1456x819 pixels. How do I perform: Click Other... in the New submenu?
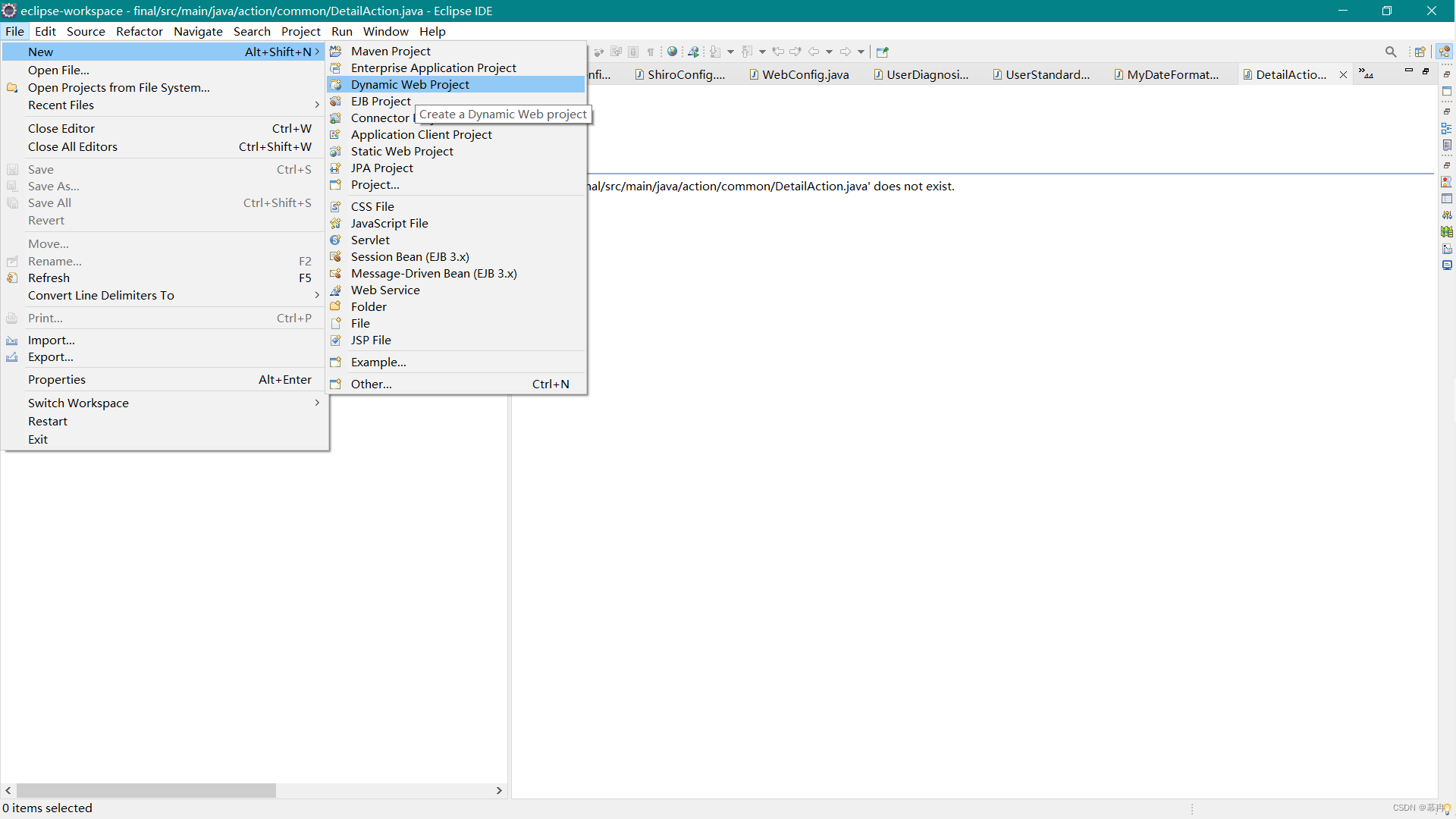click(x=371, y=384)
